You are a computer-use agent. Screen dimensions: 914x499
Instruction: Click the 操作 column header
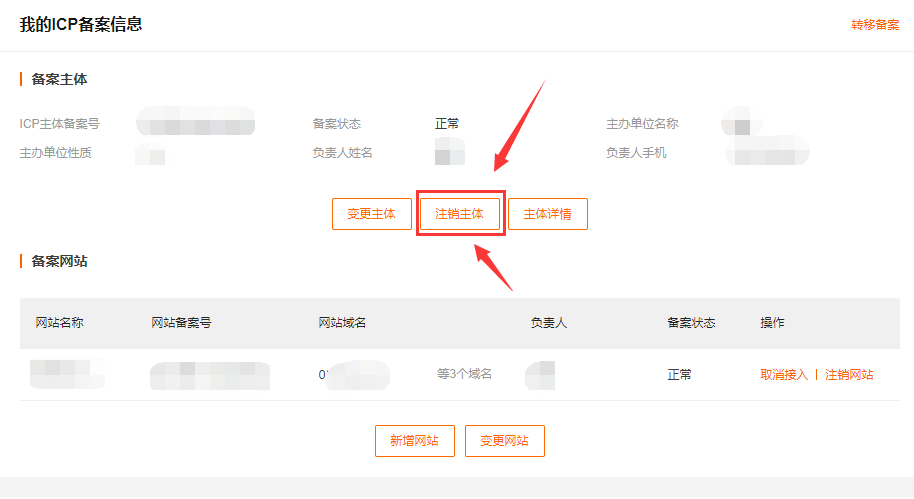[x=772, y=322]
